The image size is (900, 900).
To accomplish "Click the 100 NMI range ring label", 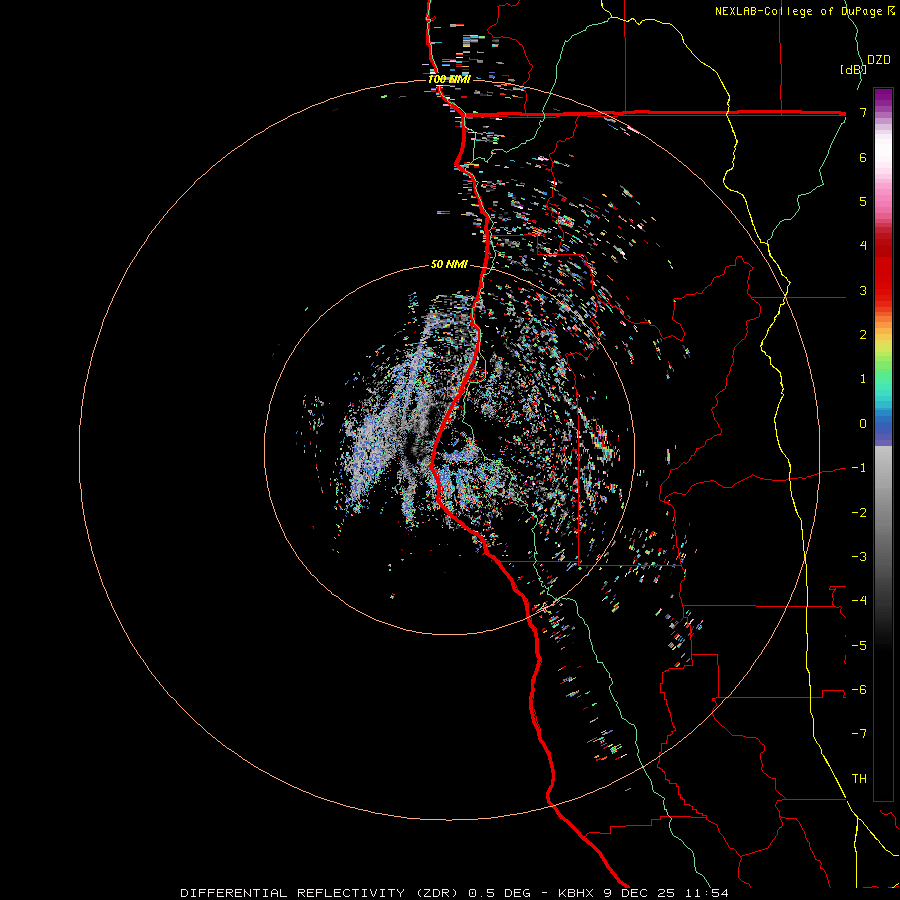I will click(449, 79).
